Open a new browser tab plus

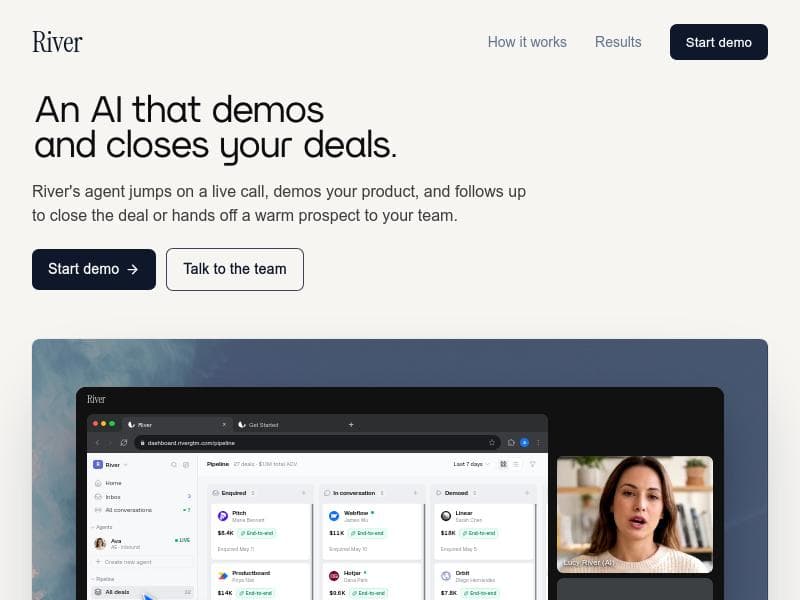pyautogui.click(x=351, y=424)
